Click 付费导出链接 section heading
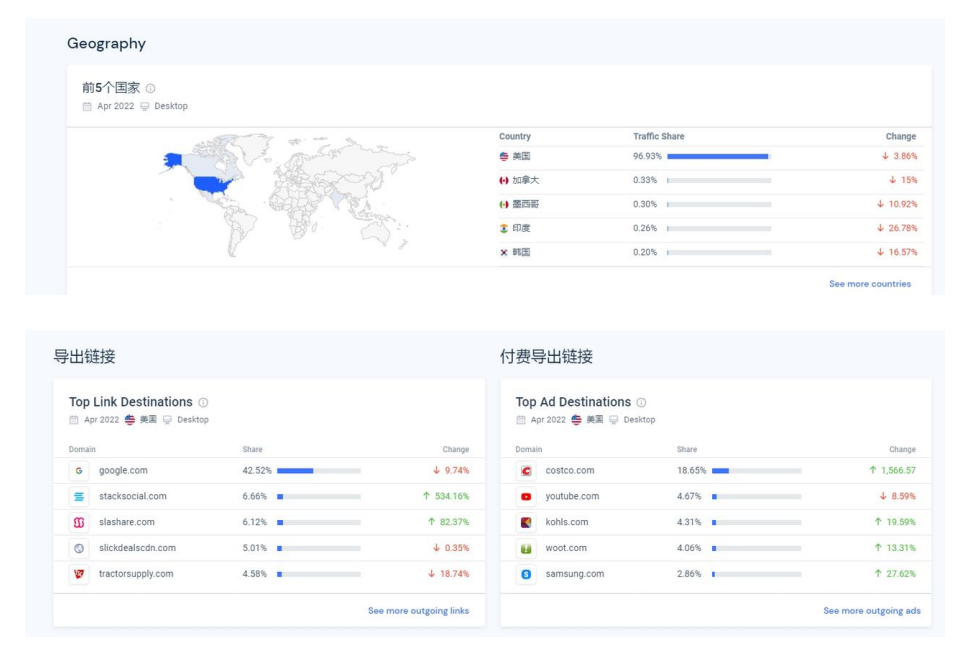The image size is (977, 650). 546,356
